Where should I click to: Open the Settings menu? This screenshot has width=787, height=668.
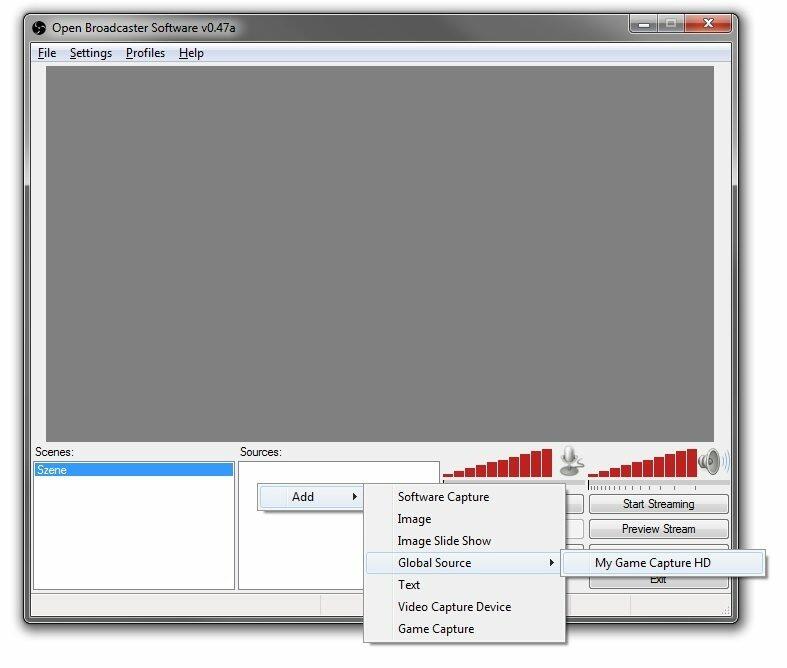pos(91,53)
